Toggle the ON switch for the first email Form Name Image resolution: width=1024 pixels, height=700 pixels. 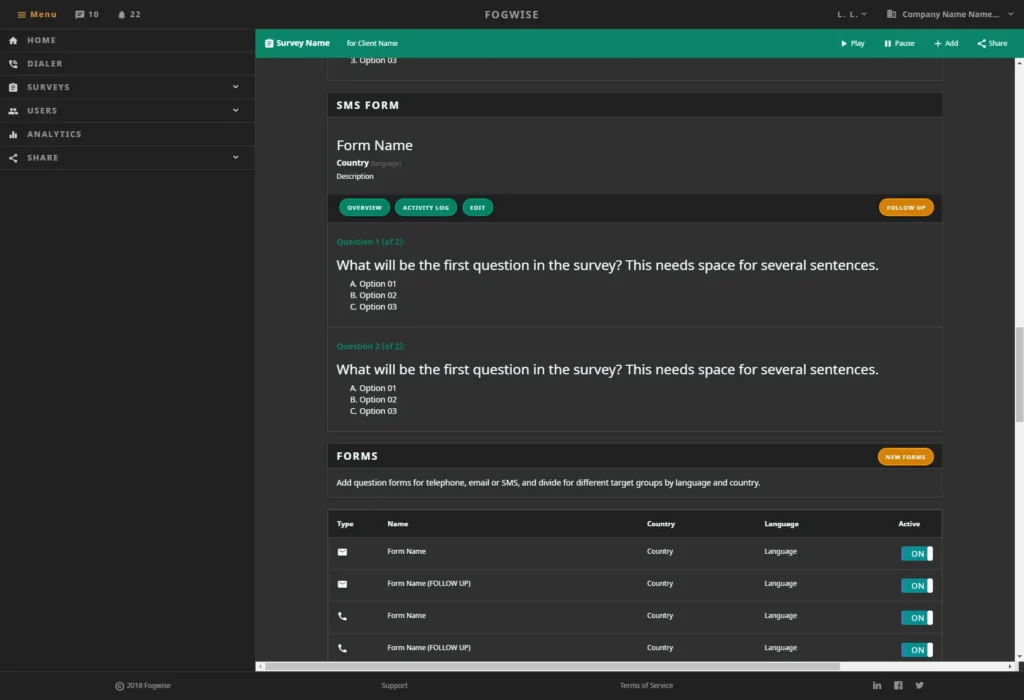pyautogui.click(x=917, y=554)
